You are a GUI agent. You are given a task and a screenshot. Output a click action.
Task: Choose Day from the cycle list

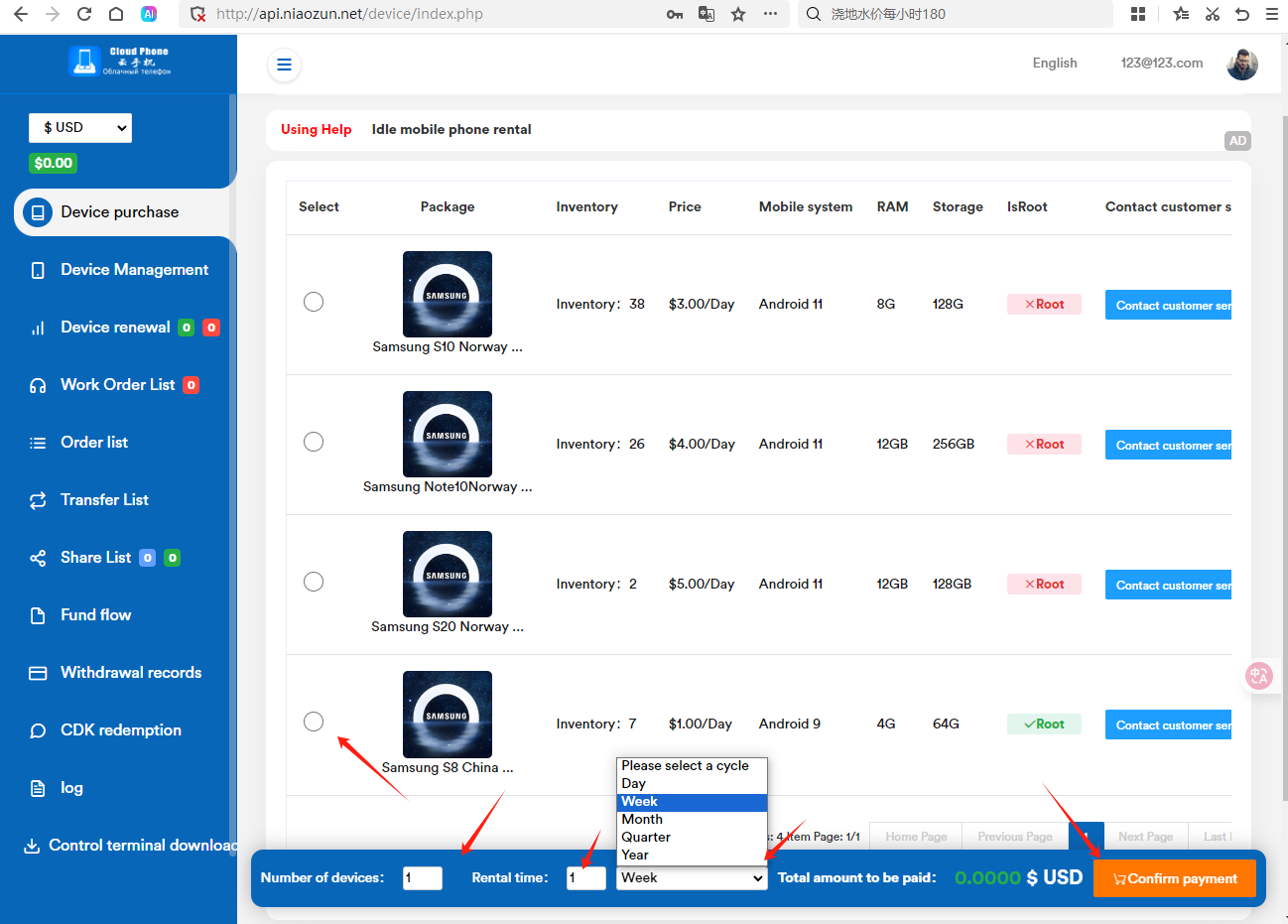point(692,784)
